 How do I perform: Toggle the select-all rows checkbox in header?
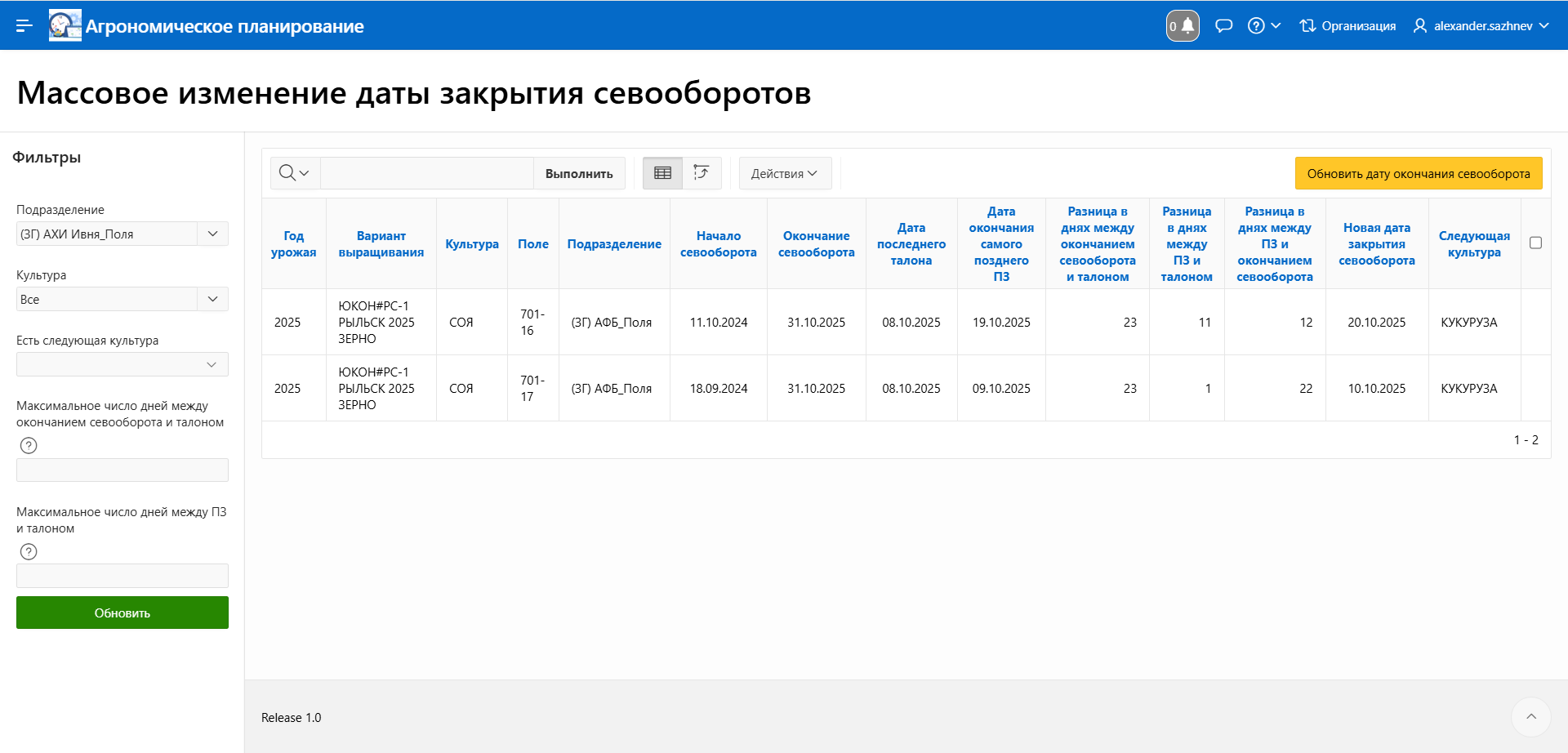point(1535,243)
